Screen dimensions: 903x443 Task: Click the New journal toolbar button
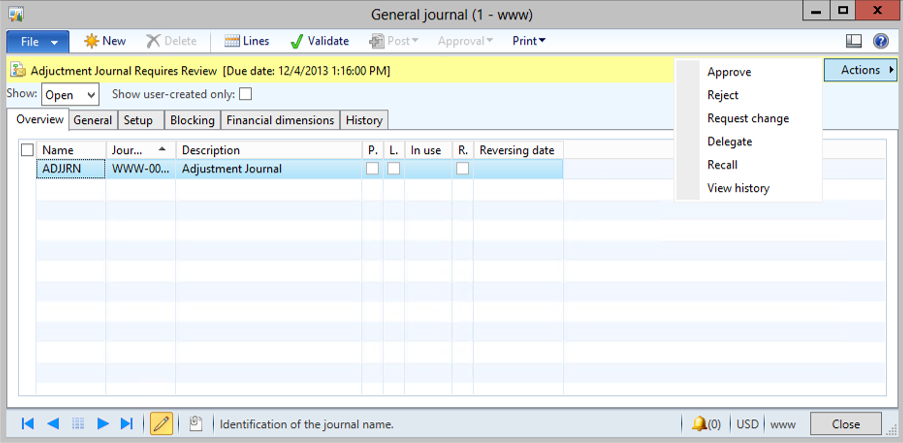(x=105, y=41)
